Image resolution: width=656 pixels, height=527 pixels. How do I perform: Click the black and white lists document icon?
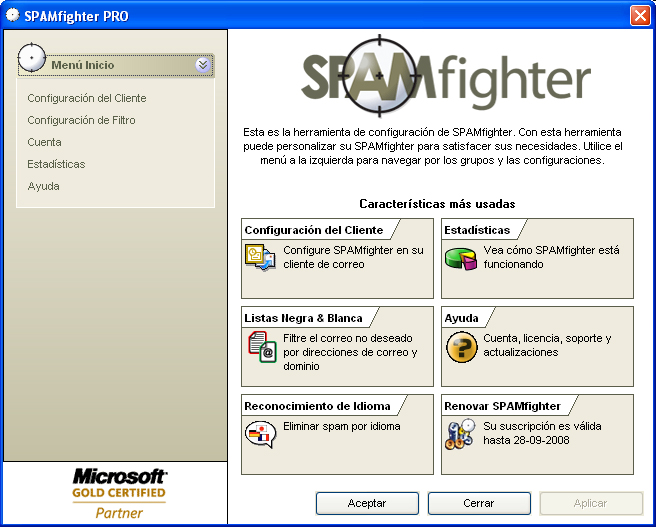tap(262, 347)
